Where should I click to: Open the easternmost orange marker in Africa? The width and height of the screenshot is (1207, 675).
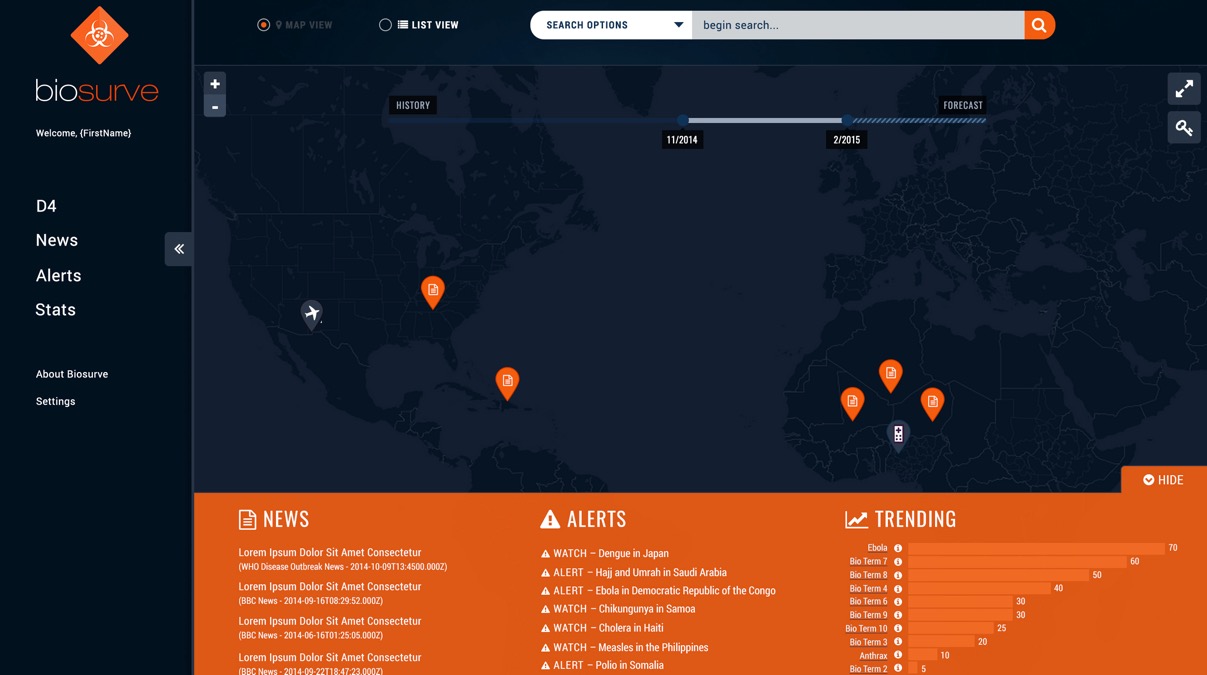tap(932, 403)
